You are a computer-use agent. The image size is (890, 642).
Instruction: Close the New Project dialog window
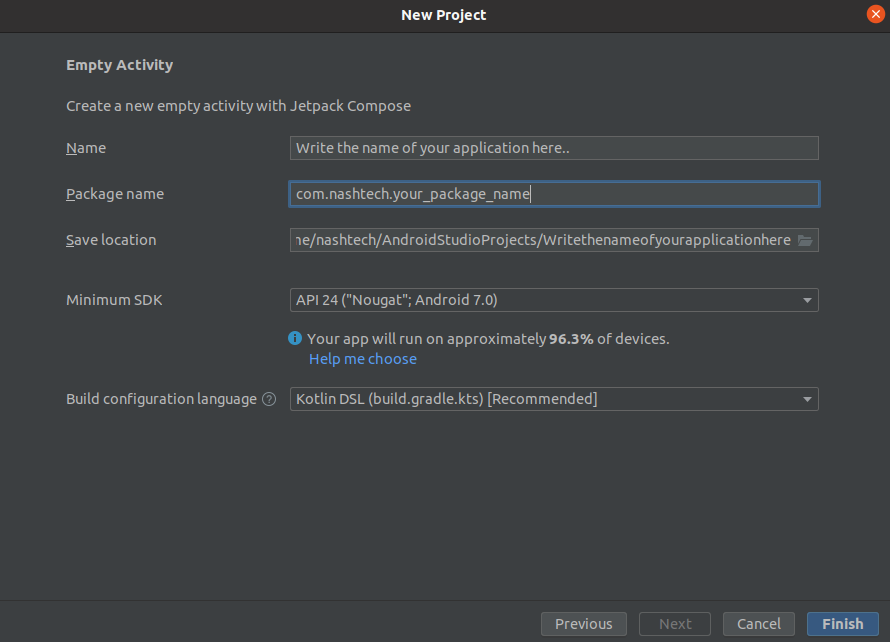[875, 14]
